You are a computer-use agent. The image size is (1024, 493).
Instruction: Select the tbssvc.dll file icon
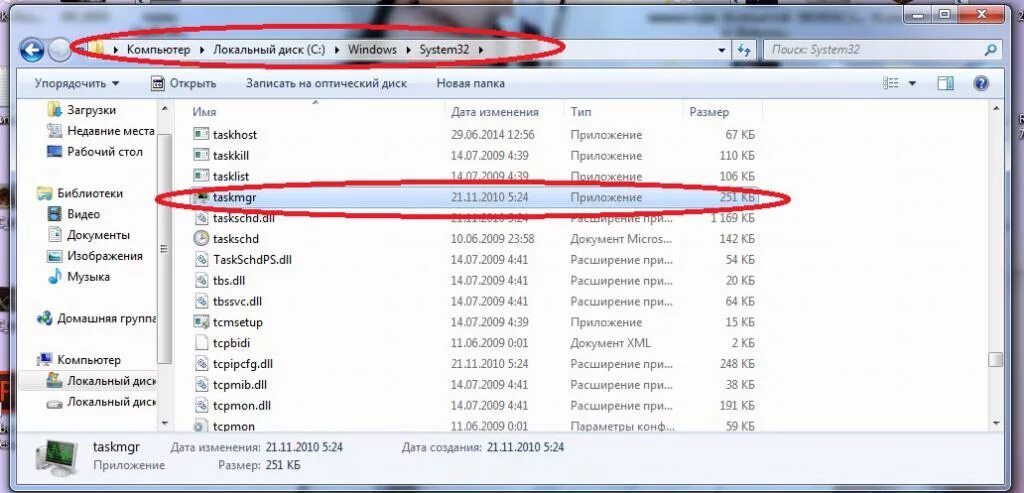200,302
